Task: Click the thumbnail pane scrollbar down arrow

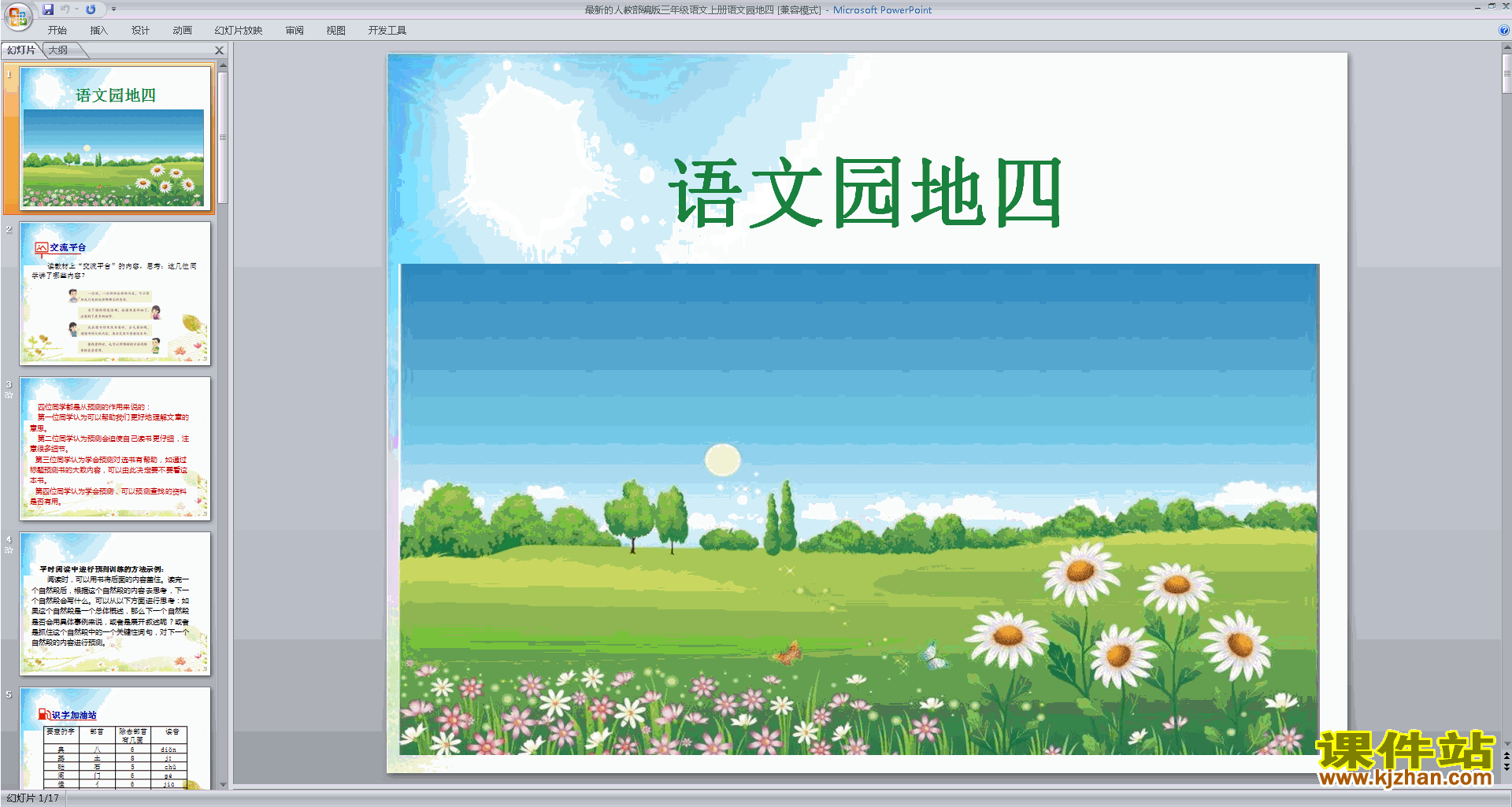Action: 223,784
